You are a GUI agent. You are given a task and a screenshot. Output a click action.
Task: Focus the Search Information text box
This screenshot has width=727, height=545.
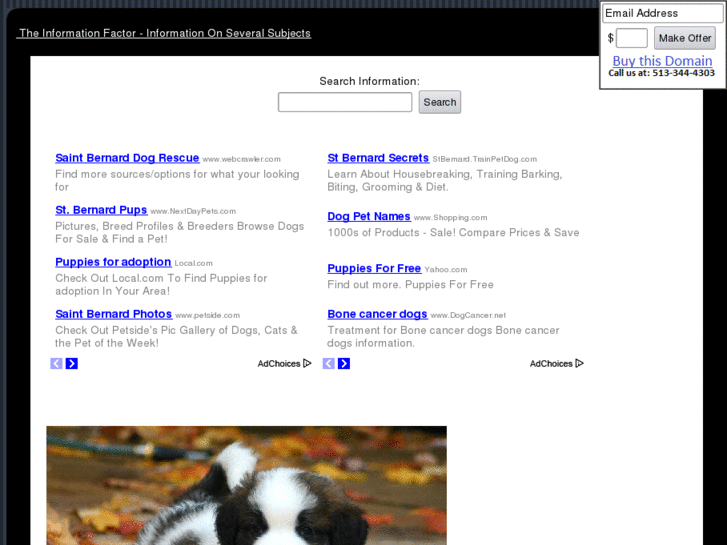click(345, 102)
